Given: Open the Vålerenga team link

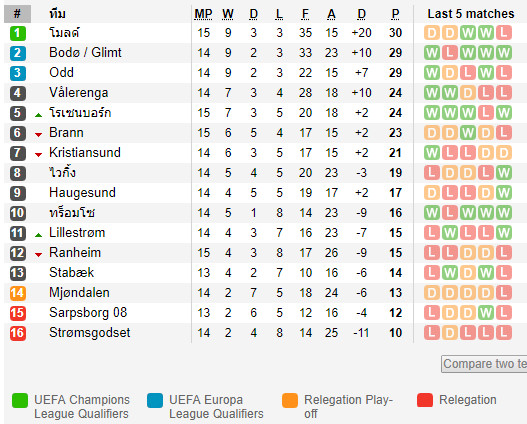Looking at the screenshot, I should click(79, 93).
